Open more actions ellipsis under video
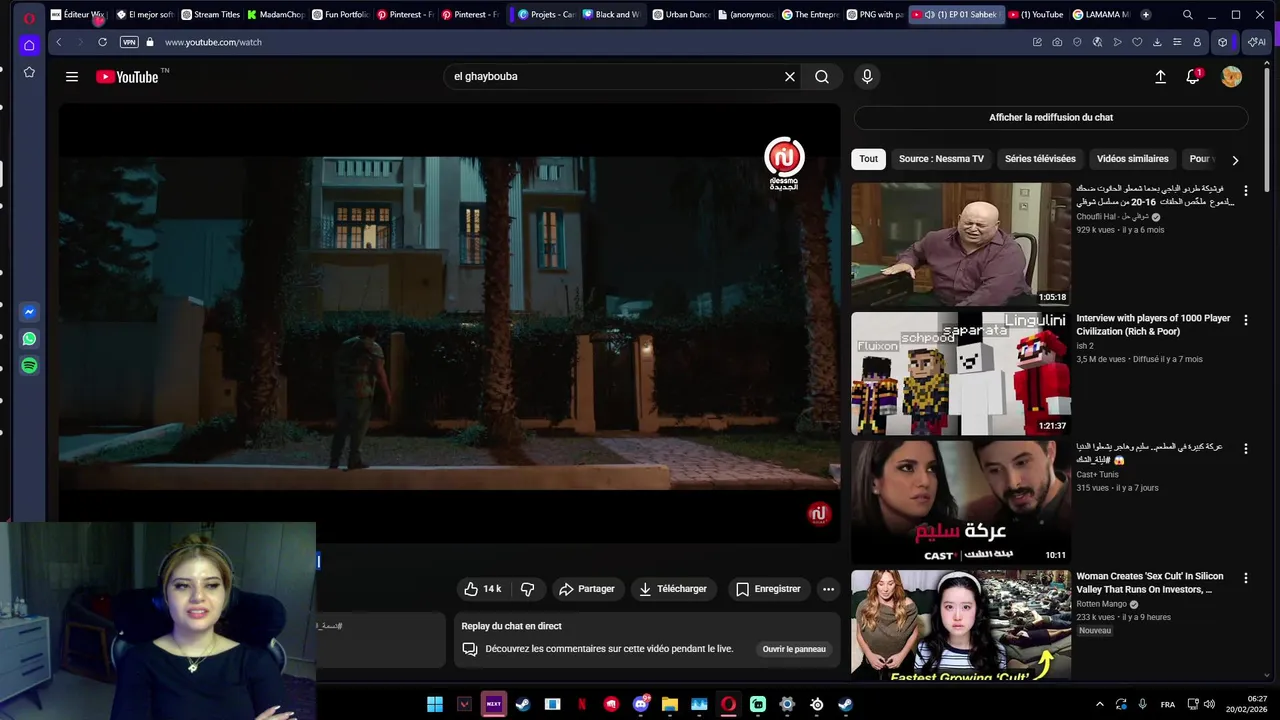Screen dimensions: 1280x720 [x=828, y=589]
